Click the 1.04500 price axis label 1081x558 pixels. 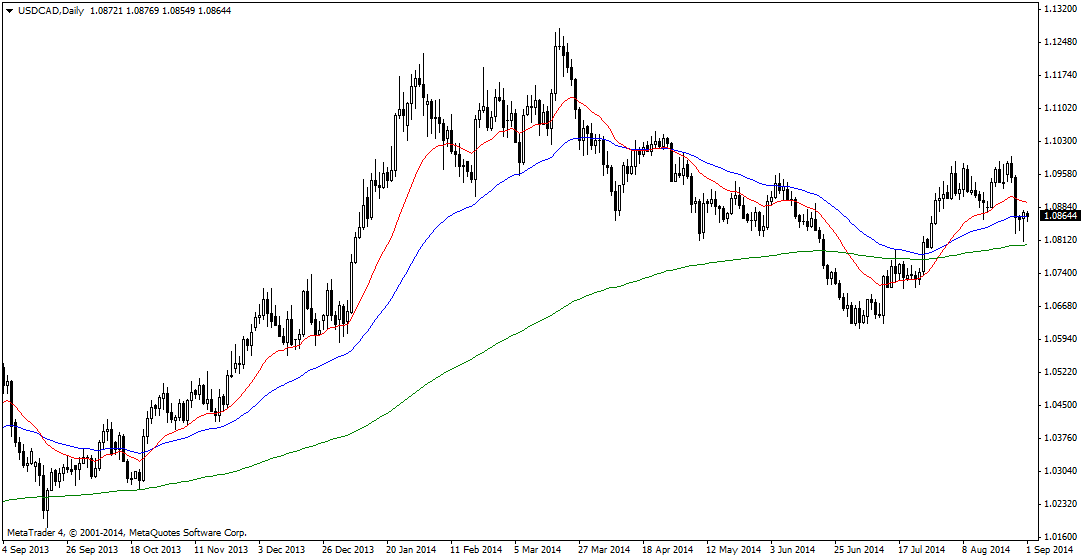click(1060, 405)
